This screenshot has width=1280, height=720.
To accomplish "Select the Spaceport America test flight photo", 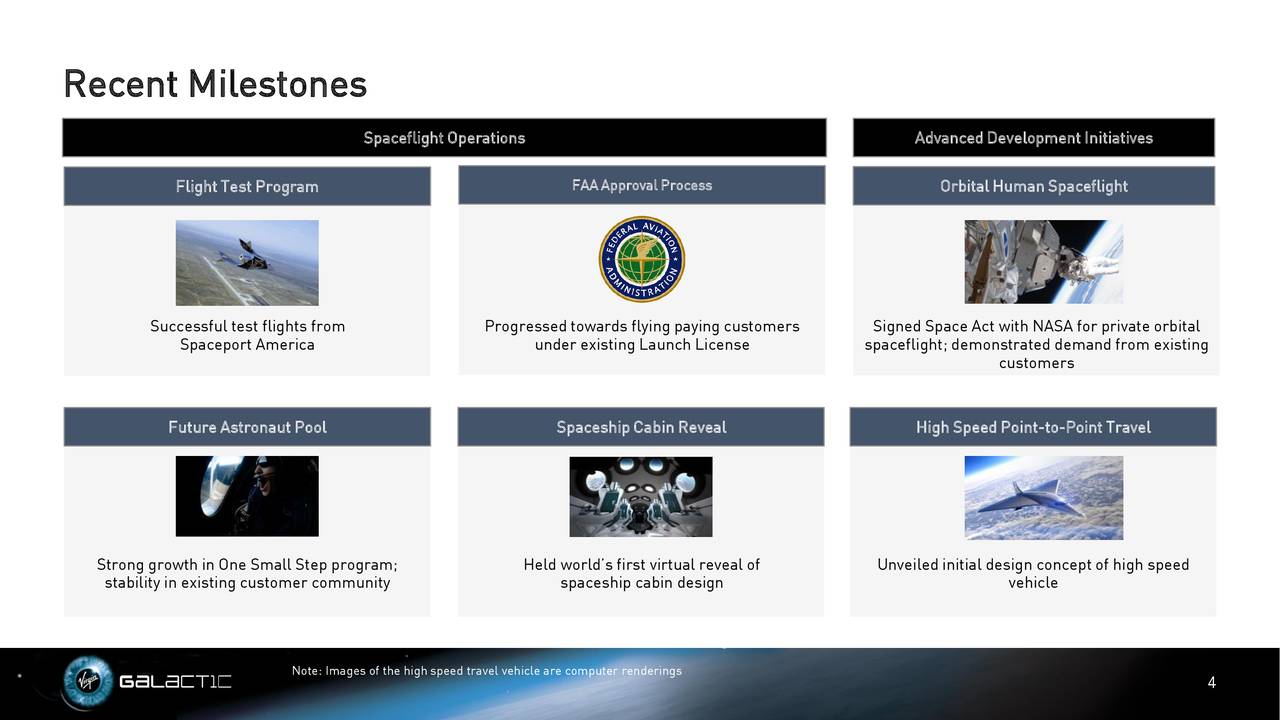I will pyautogui.click(x=247, y=263).
